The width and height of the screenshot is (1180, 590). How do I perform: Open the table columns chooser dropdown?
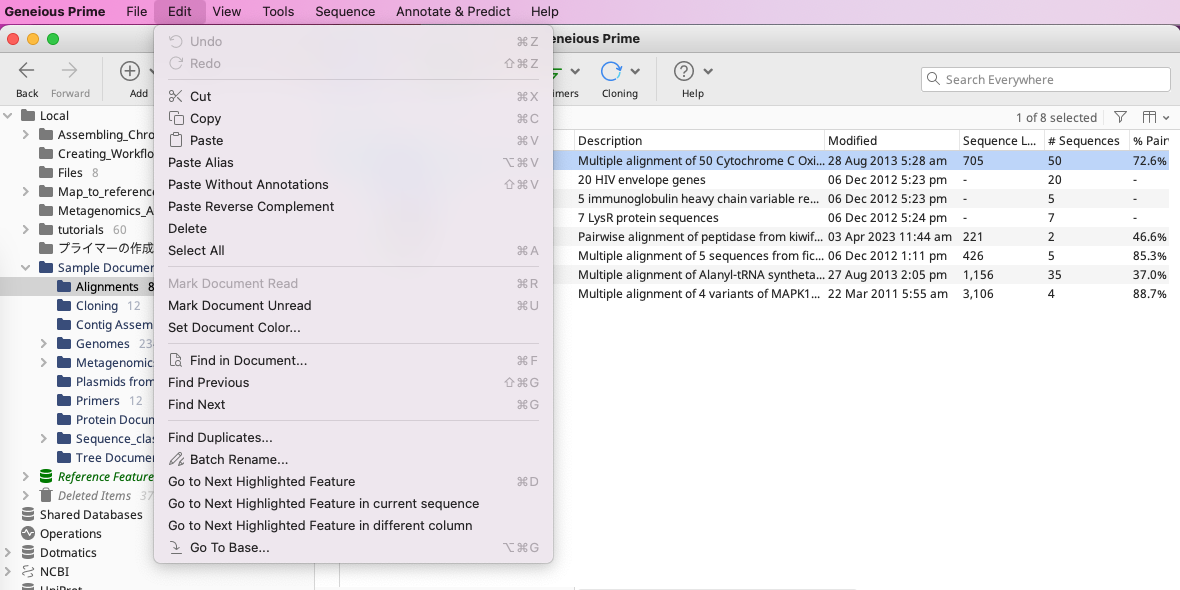tap(1155, 117)
